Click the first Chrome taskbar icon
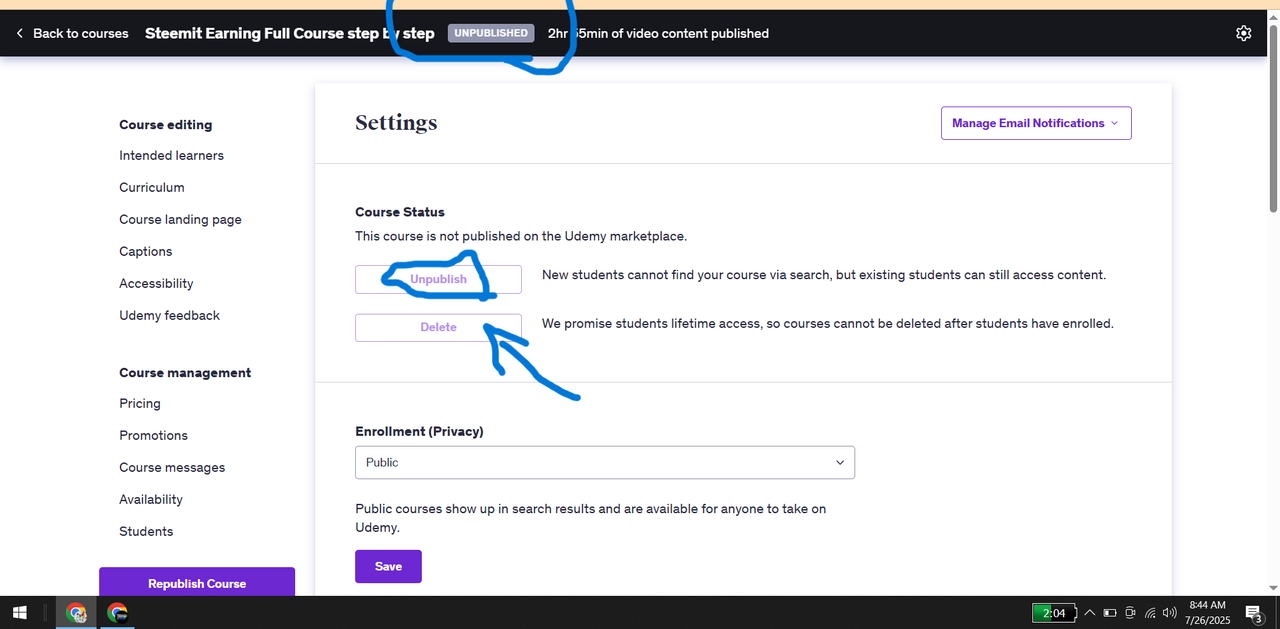 [x=76, y=613]
